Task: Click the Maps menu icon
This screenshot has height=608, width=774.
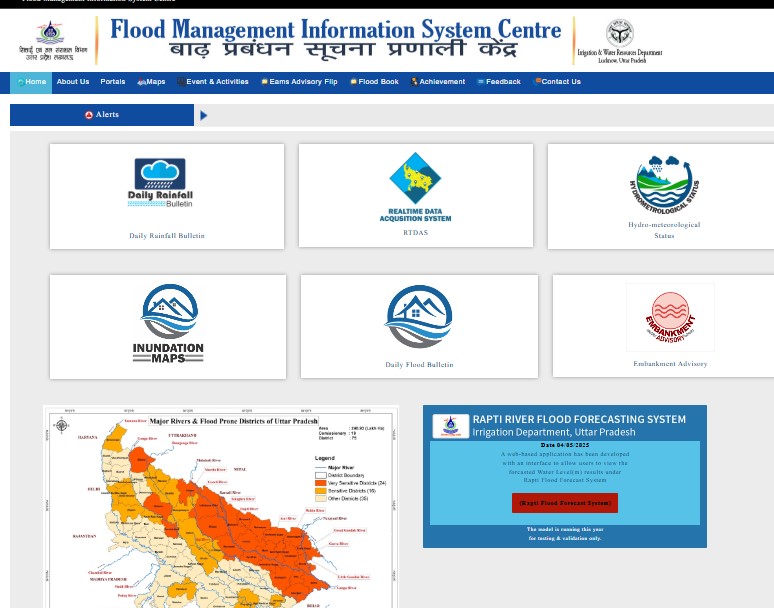Action: [141, 82]
